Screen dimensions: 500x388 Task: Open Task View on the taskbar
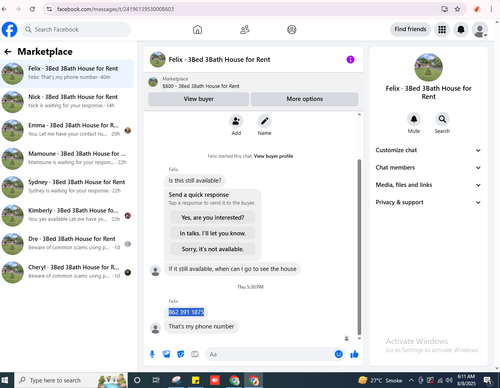(x=156, y=380)
